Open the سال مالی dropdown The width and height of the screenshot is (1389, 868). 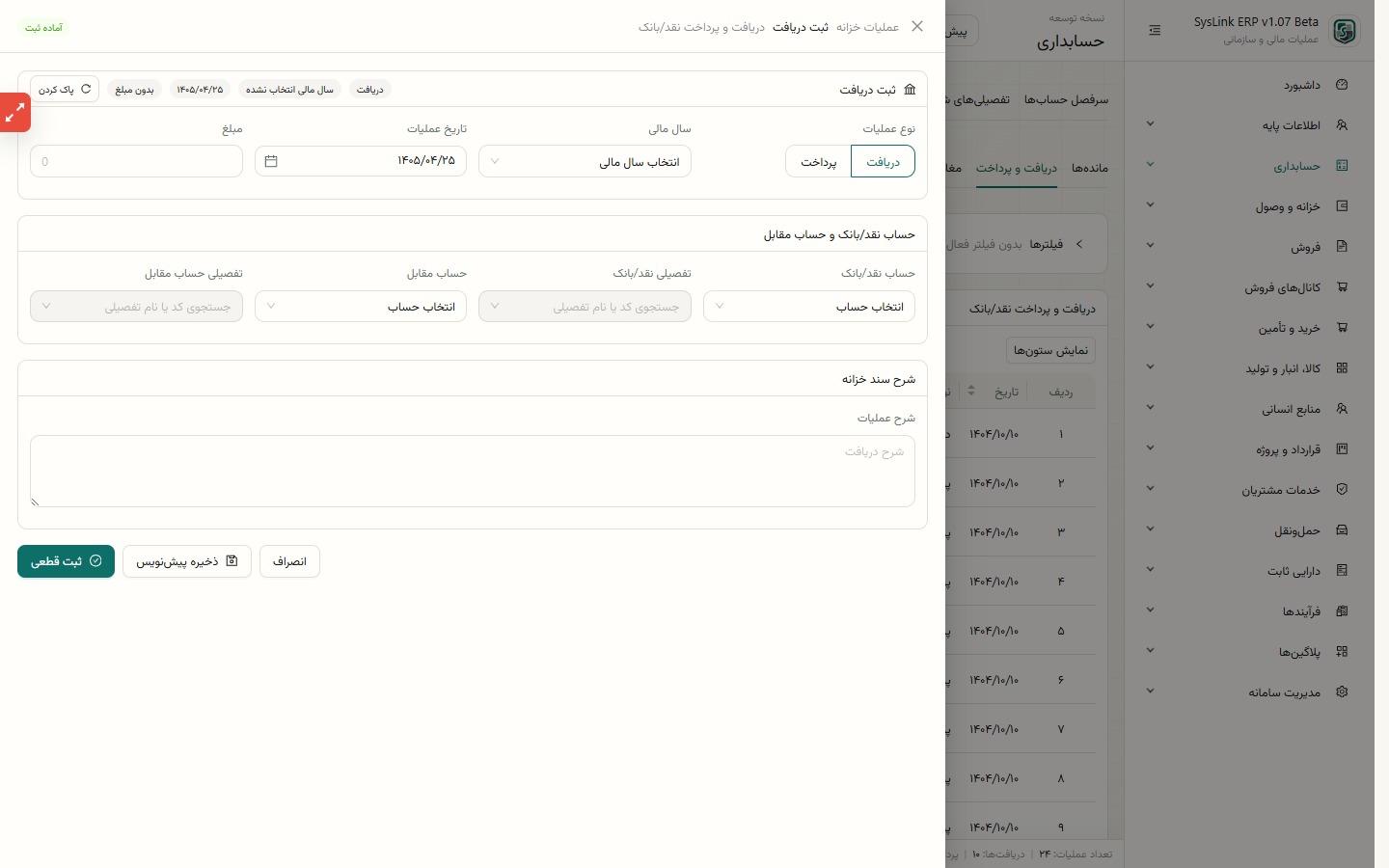click(585, 162)
